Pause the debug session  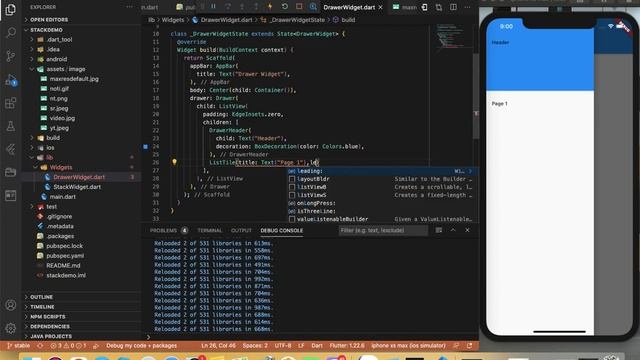click(x=213, y=7)
